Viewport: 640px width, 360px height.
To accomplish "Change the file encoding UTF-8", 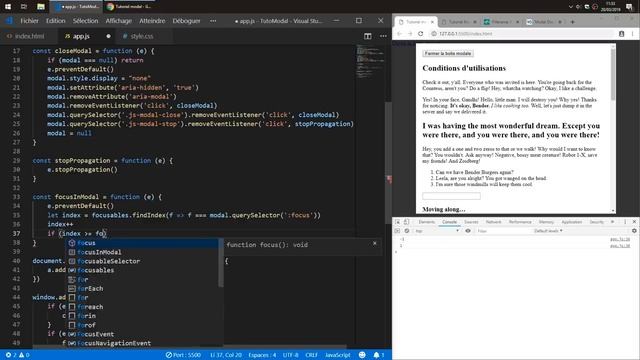I will (x=291, y=355).
